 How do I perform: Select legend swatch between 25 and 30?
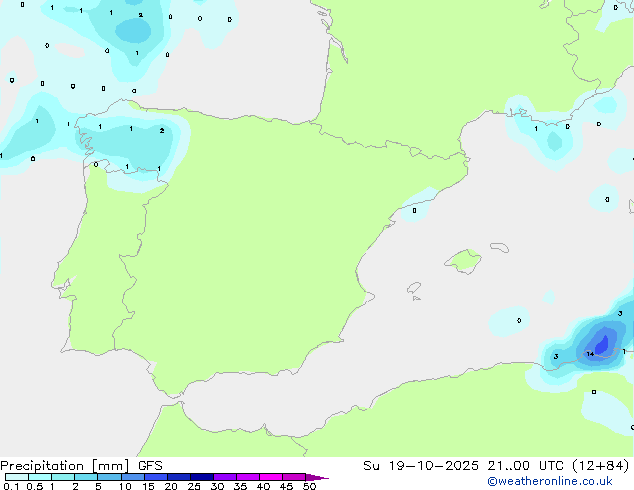[201, 477]
